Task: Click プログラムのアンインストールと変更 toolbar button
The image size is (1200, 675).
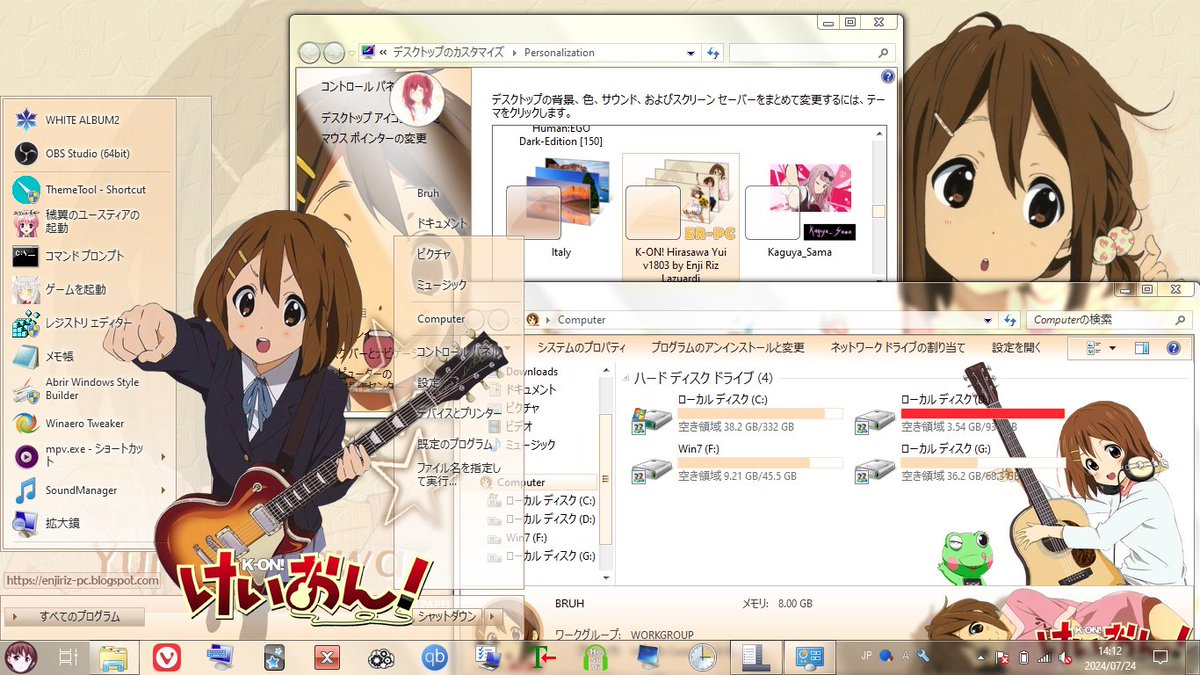Action: [x=727, y=348]
